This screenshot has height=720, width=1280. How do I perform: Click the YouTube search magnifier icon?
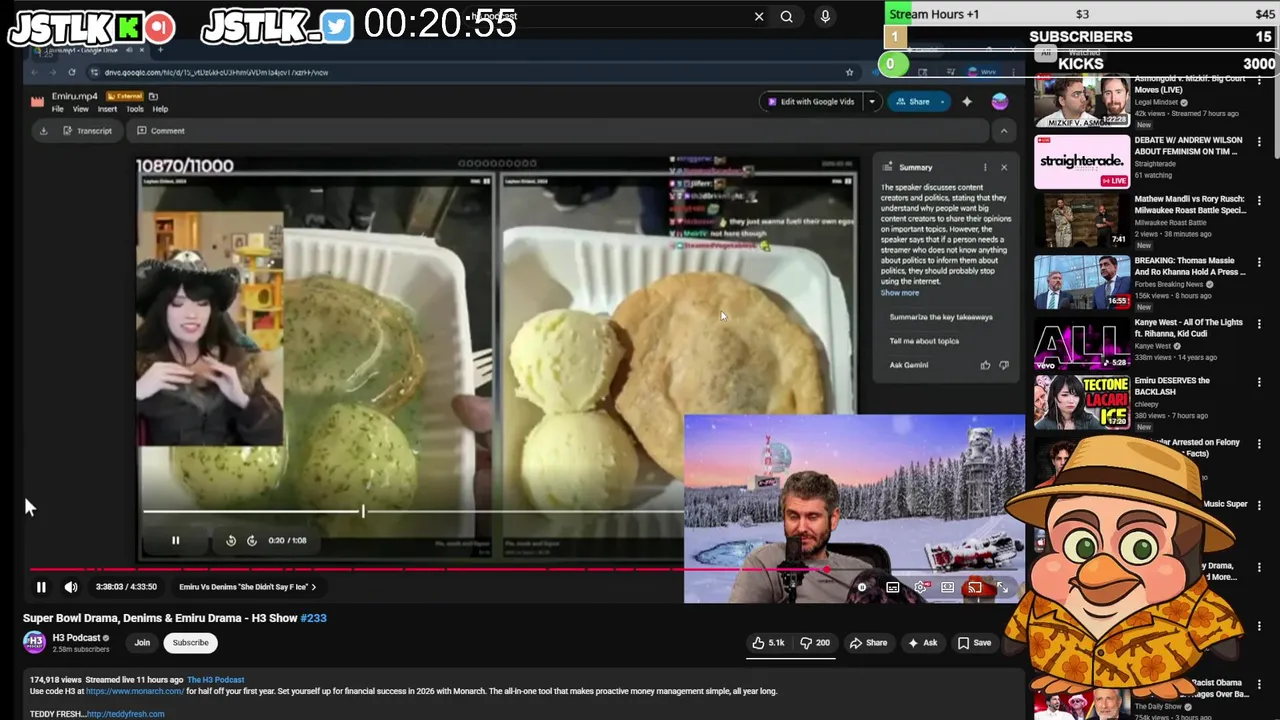click(x=787, y=16)
